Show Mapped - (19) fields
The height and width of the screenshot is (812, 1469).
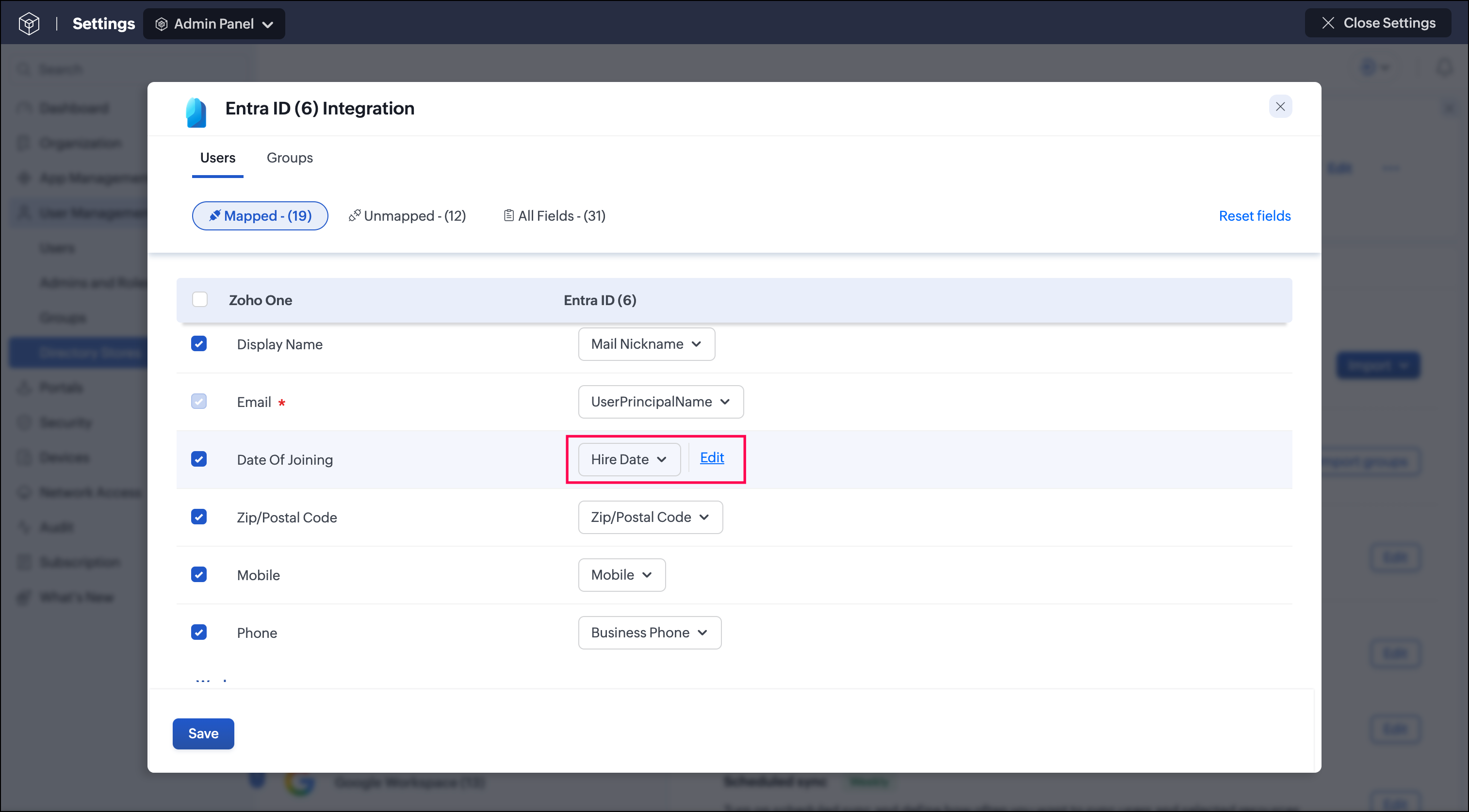[x=260, y=215]
